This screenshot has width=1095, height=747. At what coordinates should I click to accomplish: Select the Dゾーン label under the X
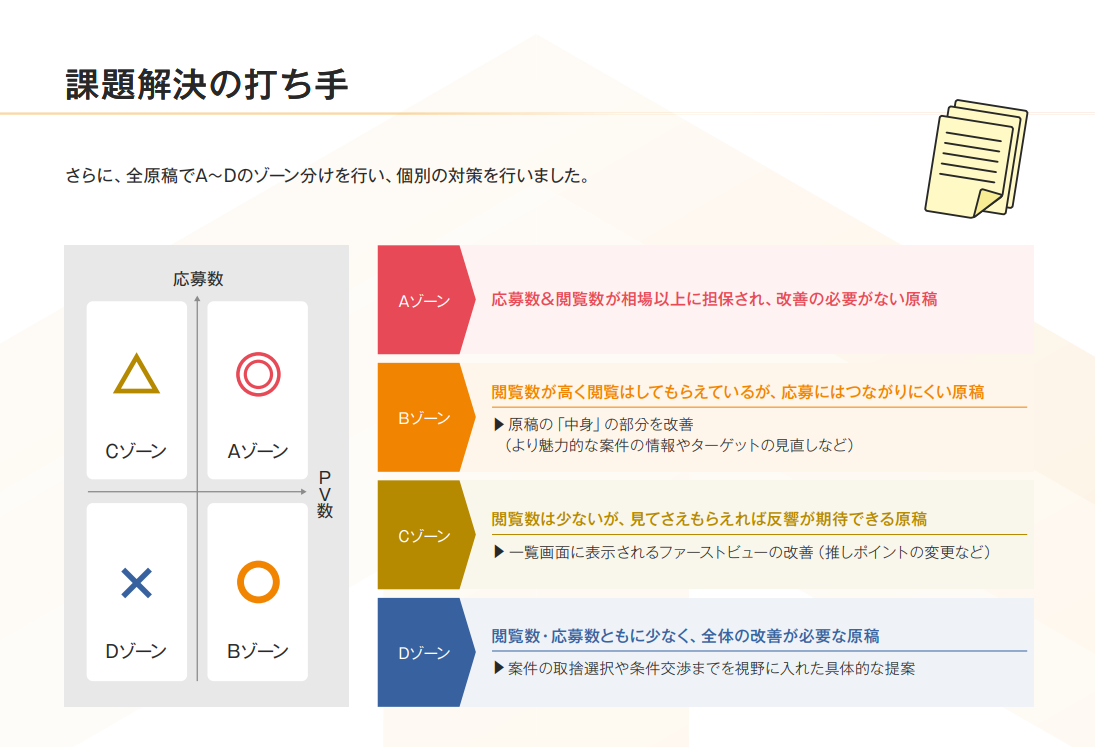click(x=136, y=652)
